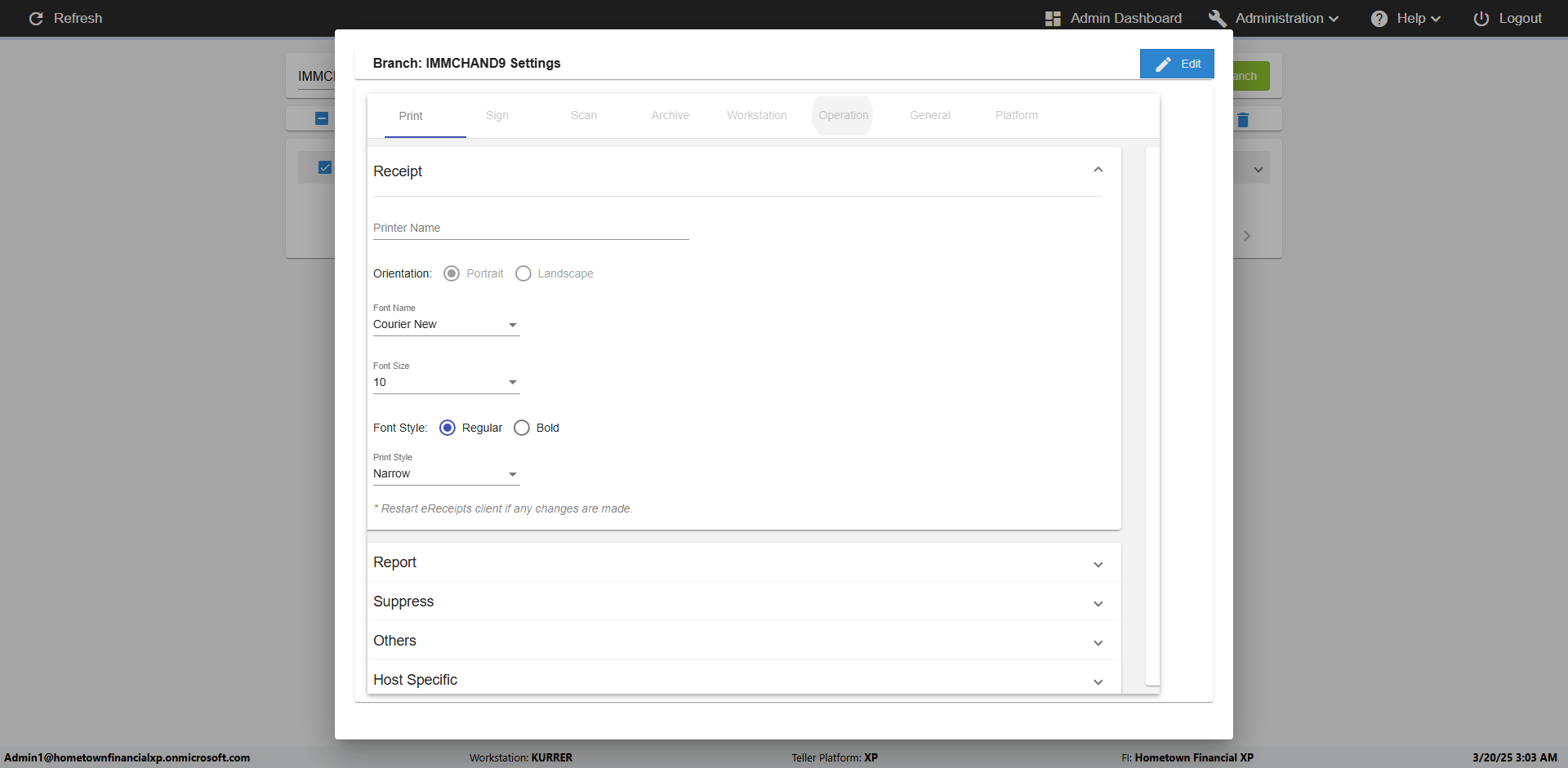Click the Refresh icon in top bar
The image size is (1568, 768).
coord(36,18)
